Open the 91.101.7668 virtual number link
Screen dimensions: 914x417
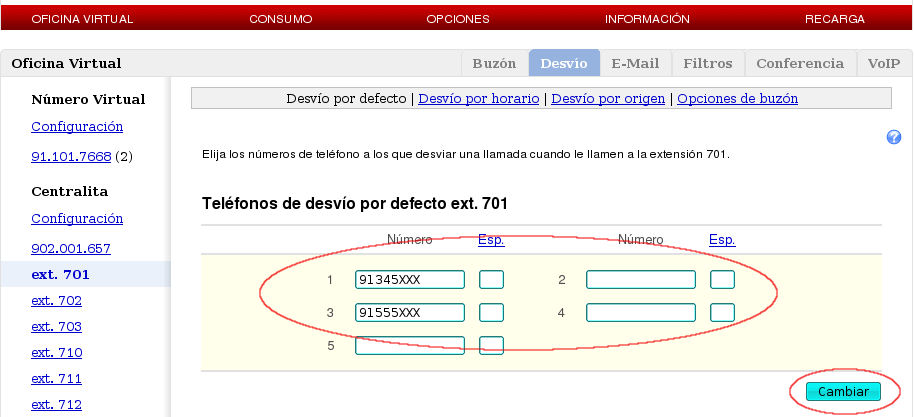pos(71,156)
